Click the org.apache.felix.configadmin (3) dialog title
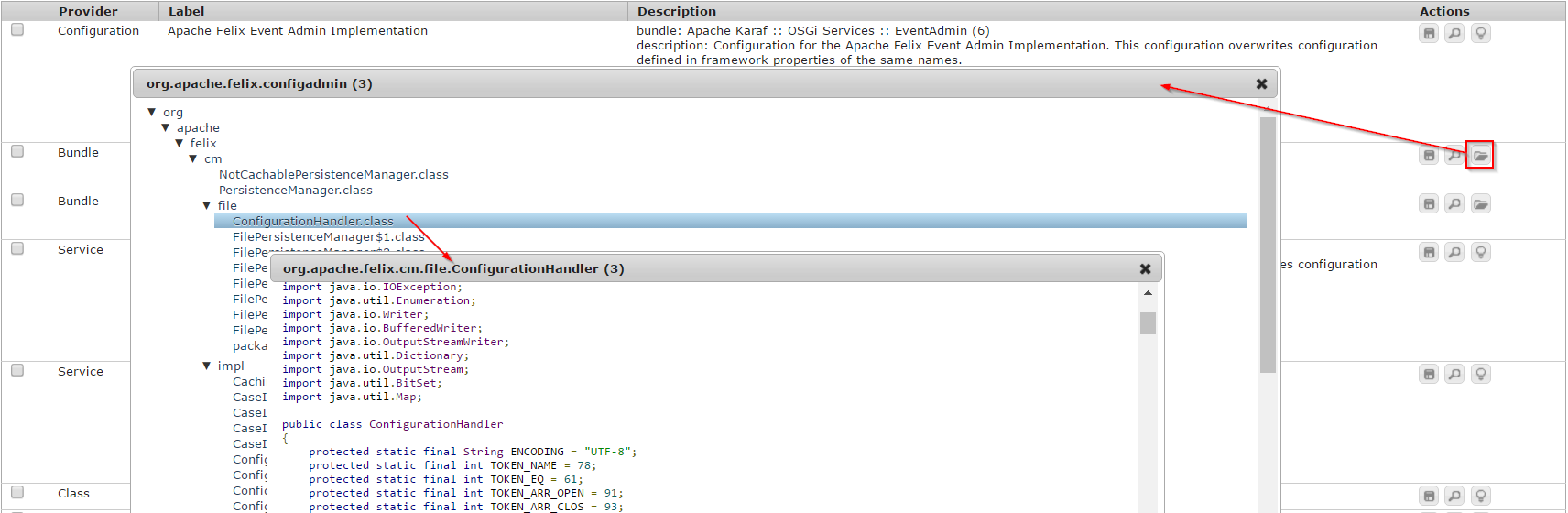1568x513 pixels. pyautogui.click(x=259, y=83)
